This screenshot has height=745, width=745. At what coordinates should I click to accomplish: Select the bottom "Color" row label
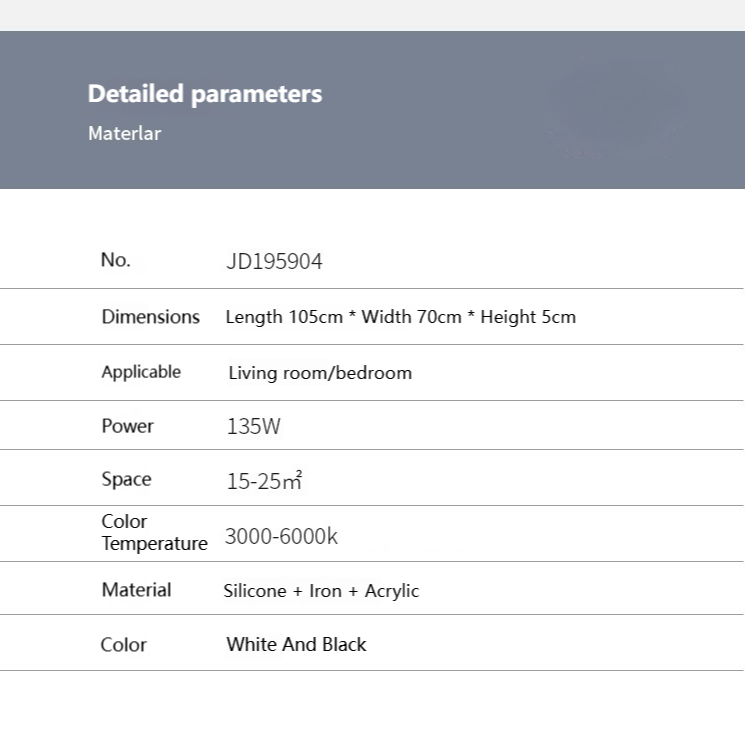(x=123, y=645)
